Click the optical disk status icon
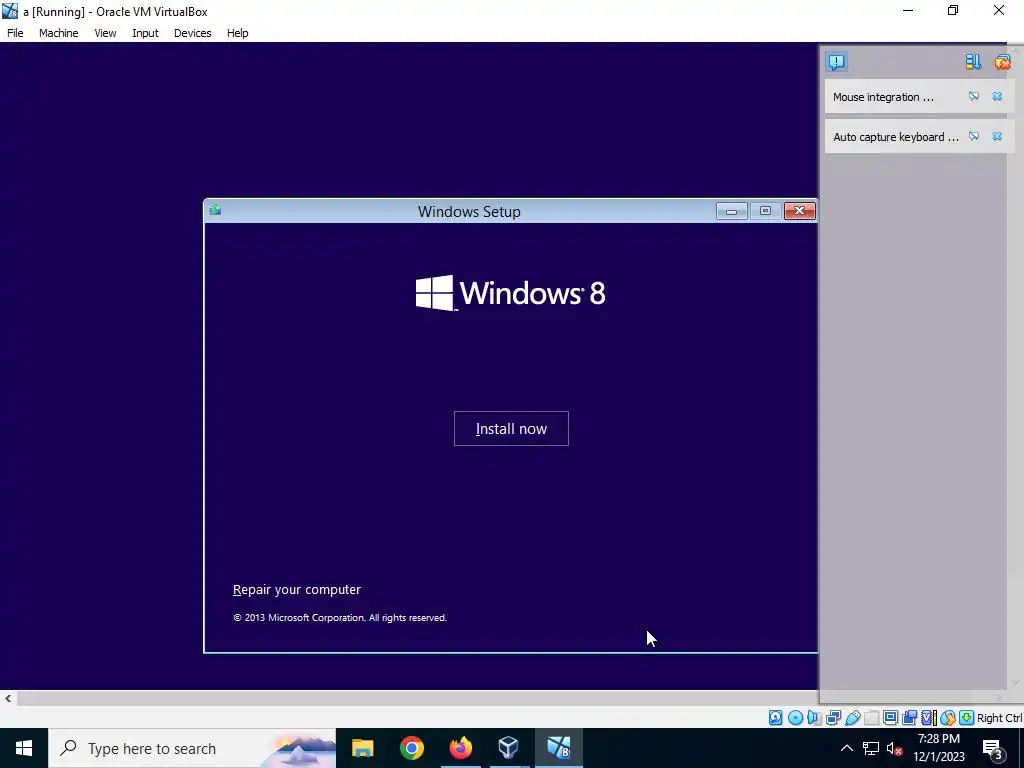Screen dimensions: 1024x768 coord(795,718)
